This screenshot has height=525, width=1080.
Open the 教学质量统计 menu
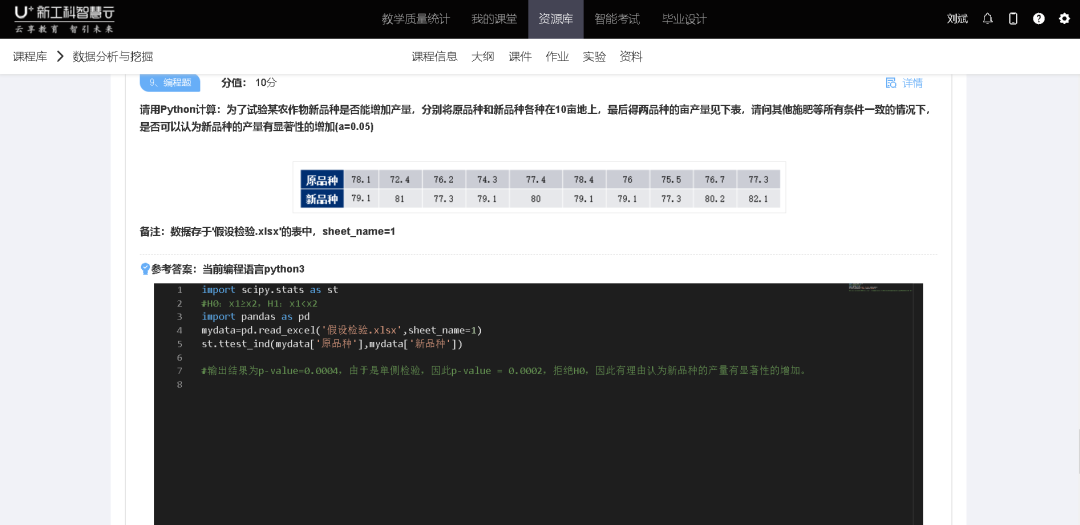(x=416, y=19)
